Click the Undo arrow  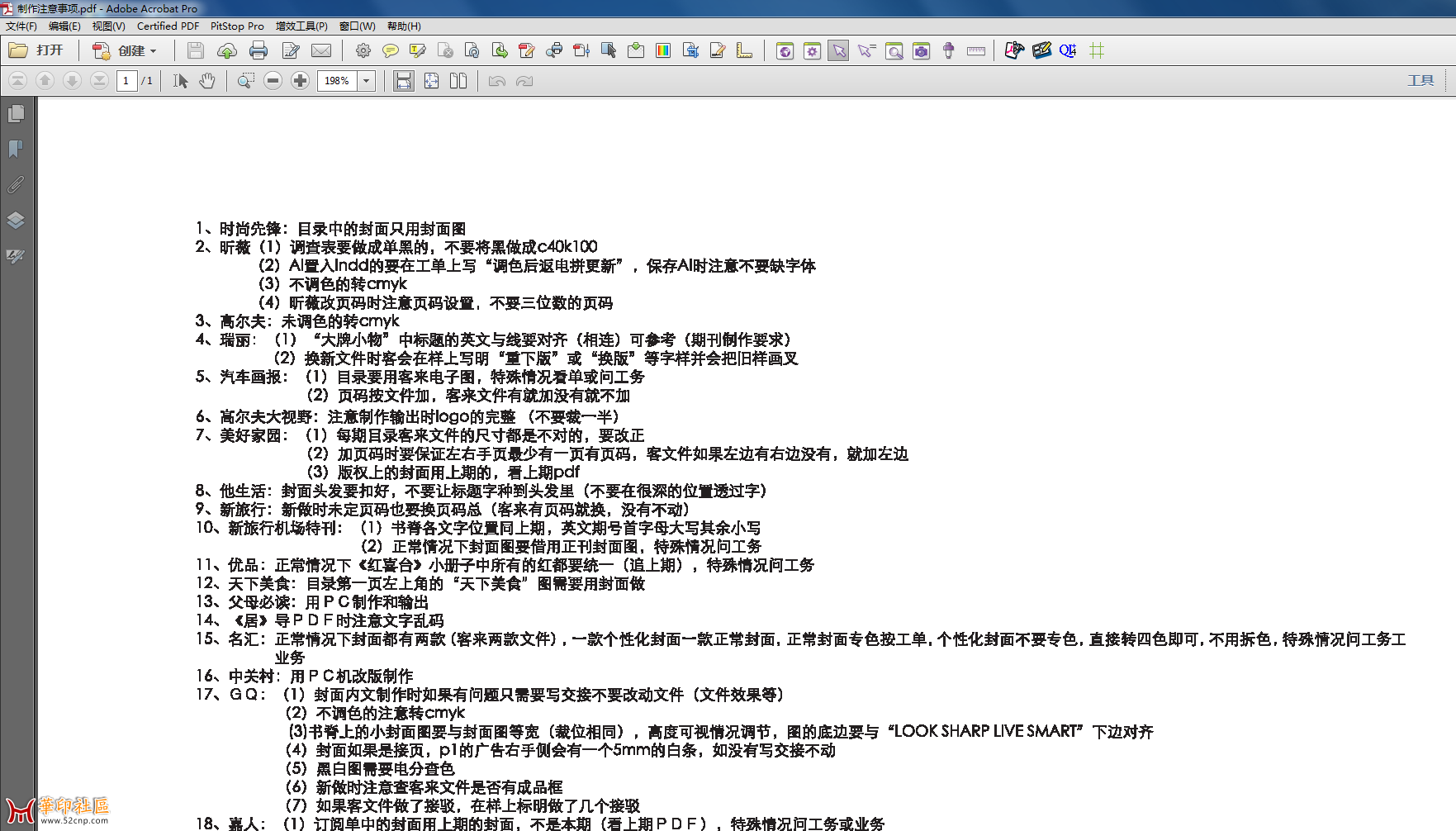(x=497, y=80)
